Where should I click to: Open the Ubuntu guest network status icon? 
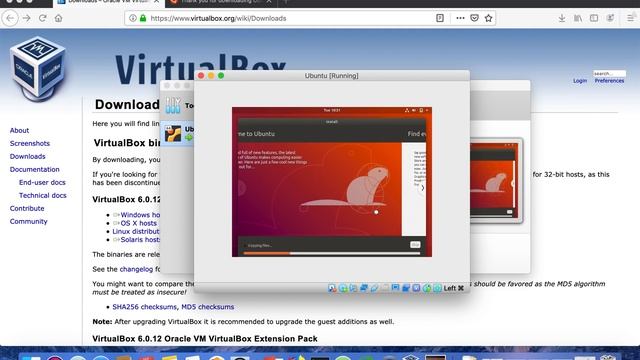(407, 110)
